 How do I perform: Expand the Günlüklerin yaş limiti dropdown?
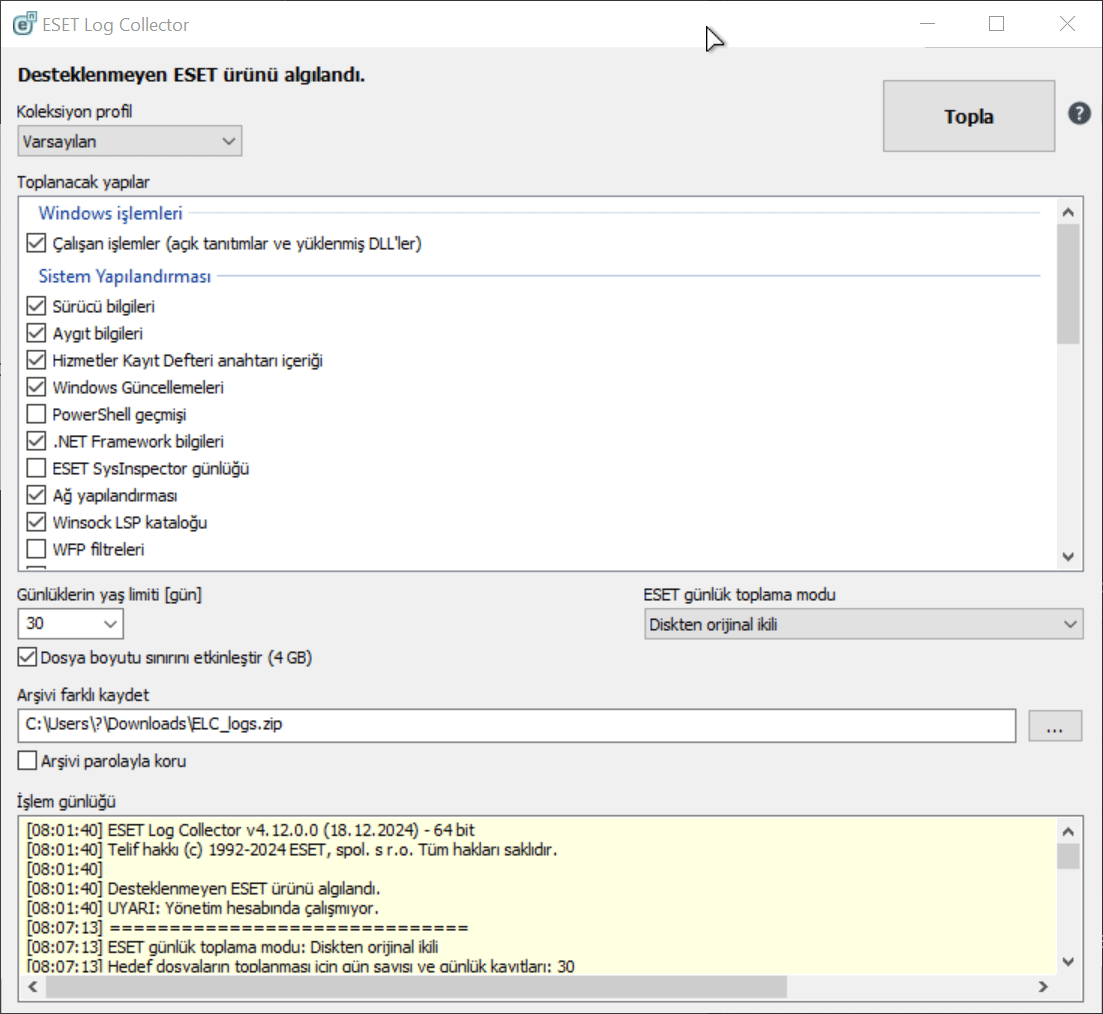coord(70,623)
